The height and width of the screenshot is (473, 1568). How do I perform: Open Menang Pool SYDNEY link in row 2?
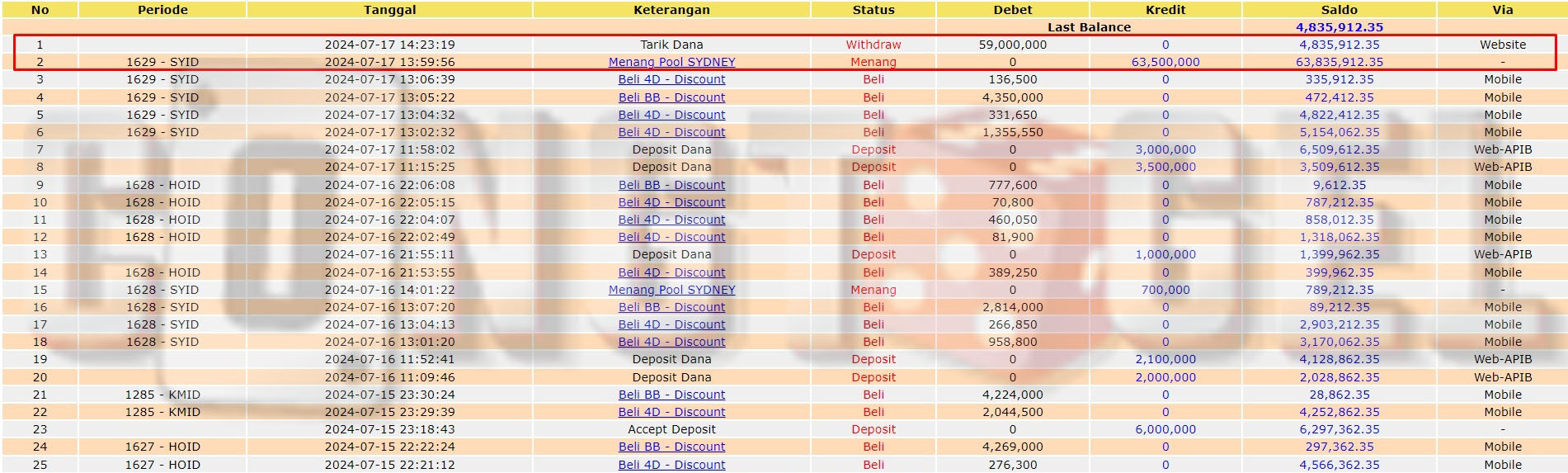click(671, 62)
